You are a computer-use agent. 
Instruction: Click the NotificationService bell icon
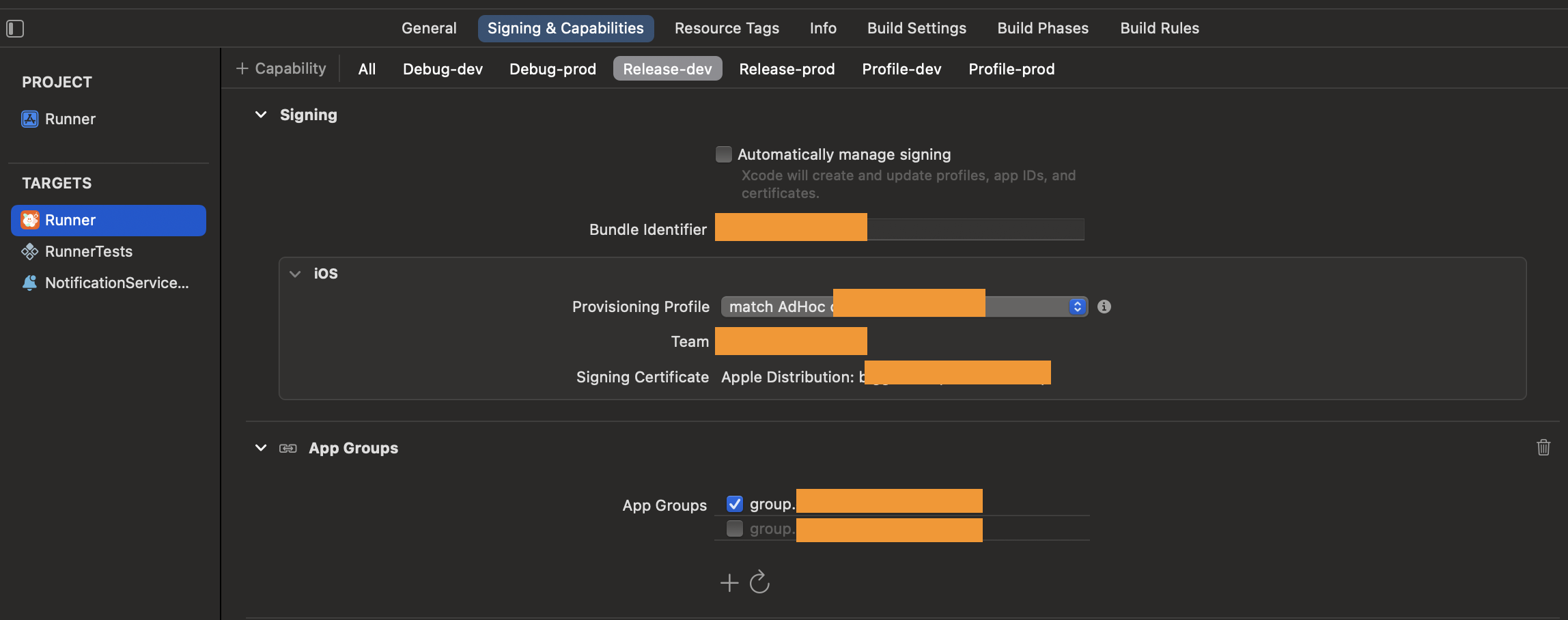[30, 283]
